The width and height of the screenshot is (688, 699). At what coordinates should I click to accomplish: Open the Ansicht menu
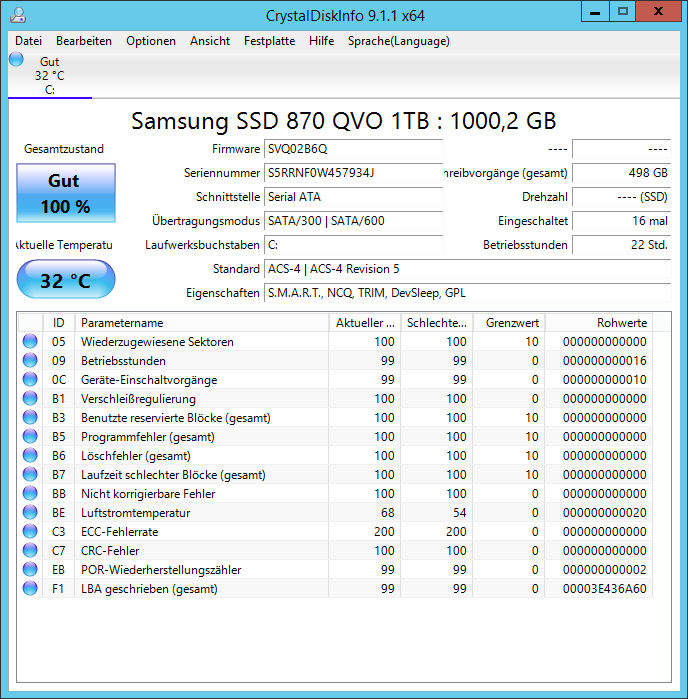pos(210,41)
